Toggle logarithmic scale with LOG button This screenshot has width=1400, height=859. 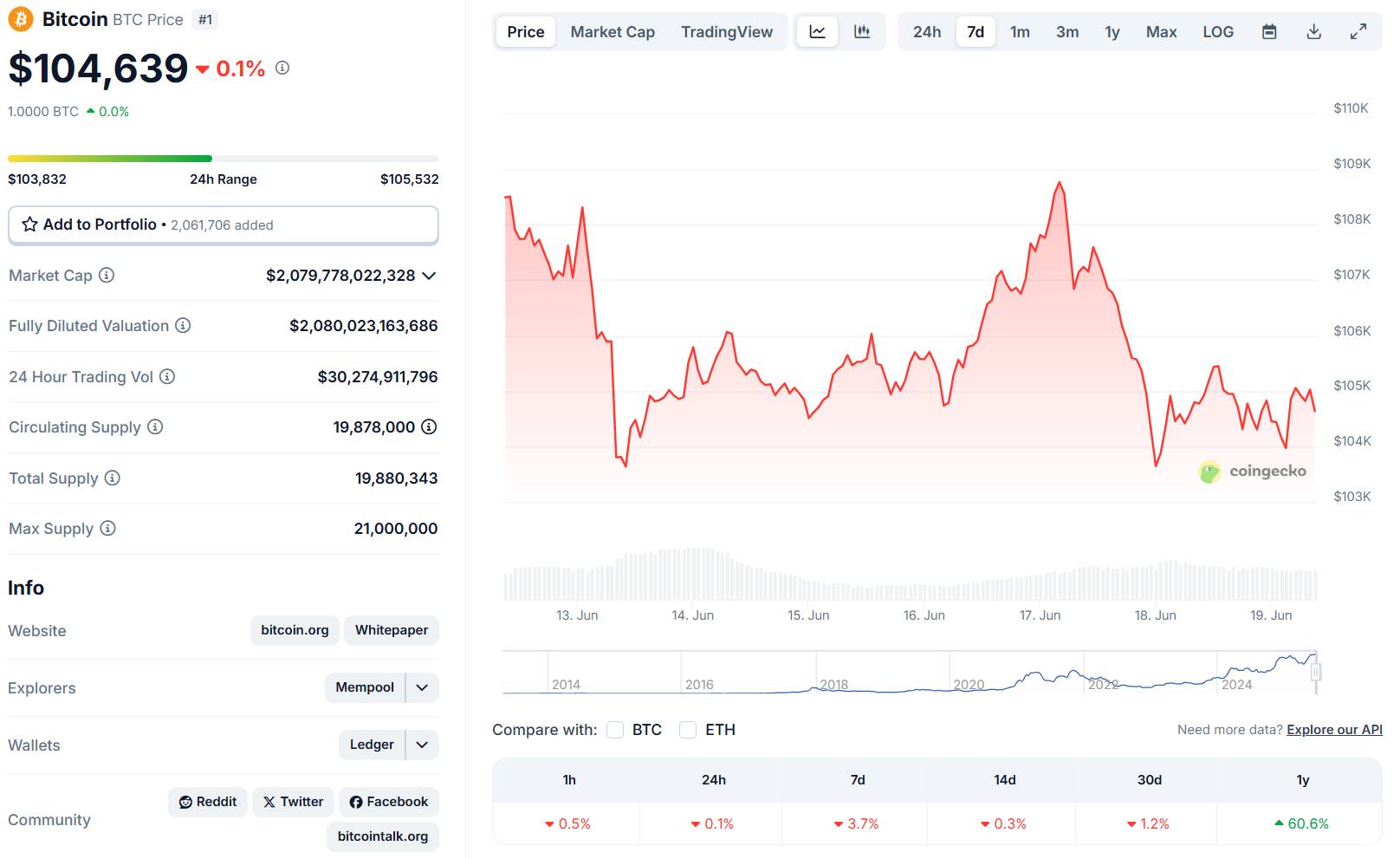tap(1218, 31)
